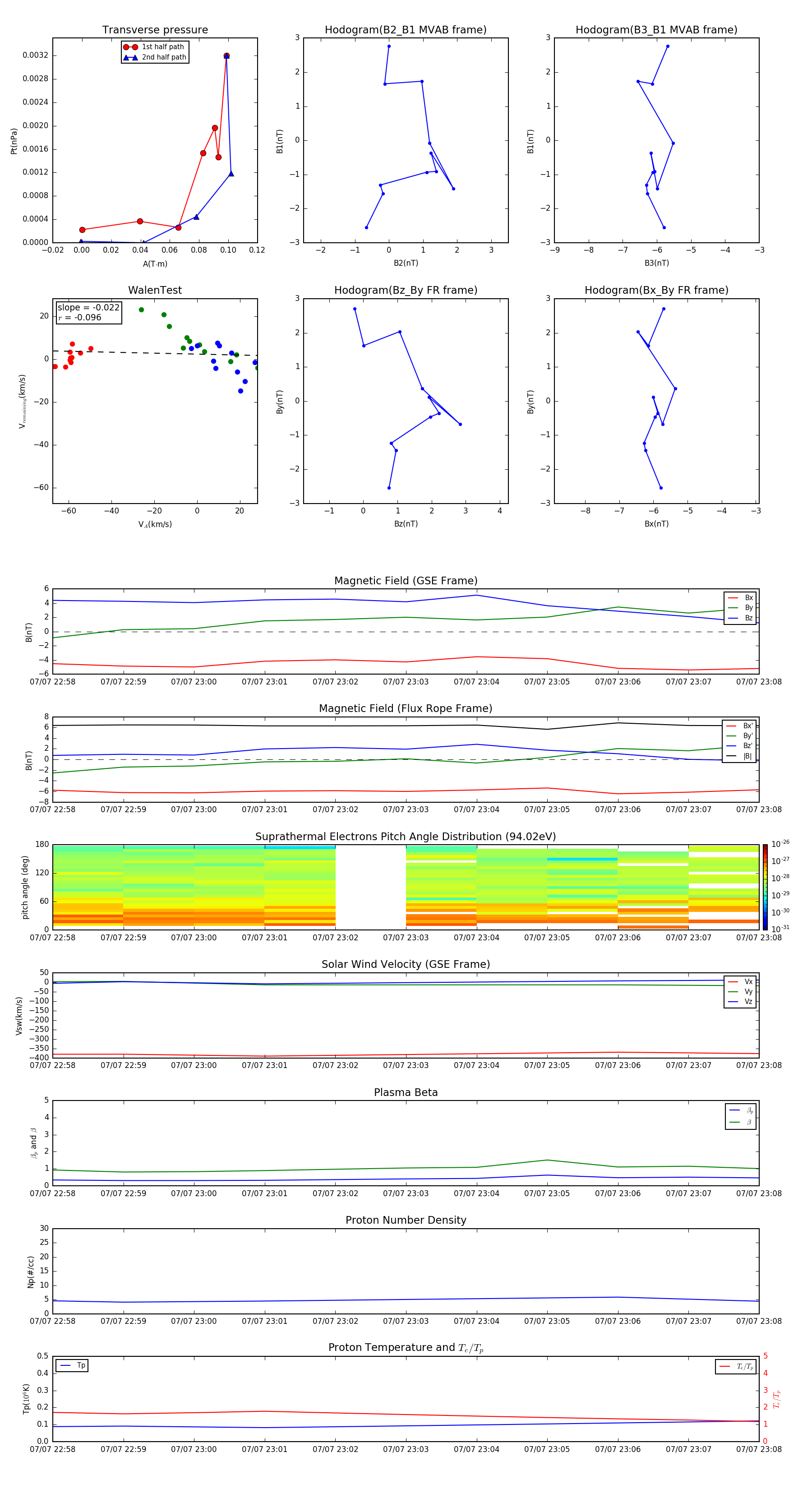Click the 'Np(#/cc)' y-axis label
The width and height of the screenshot is (812, 1489).
coord(31,1272)
